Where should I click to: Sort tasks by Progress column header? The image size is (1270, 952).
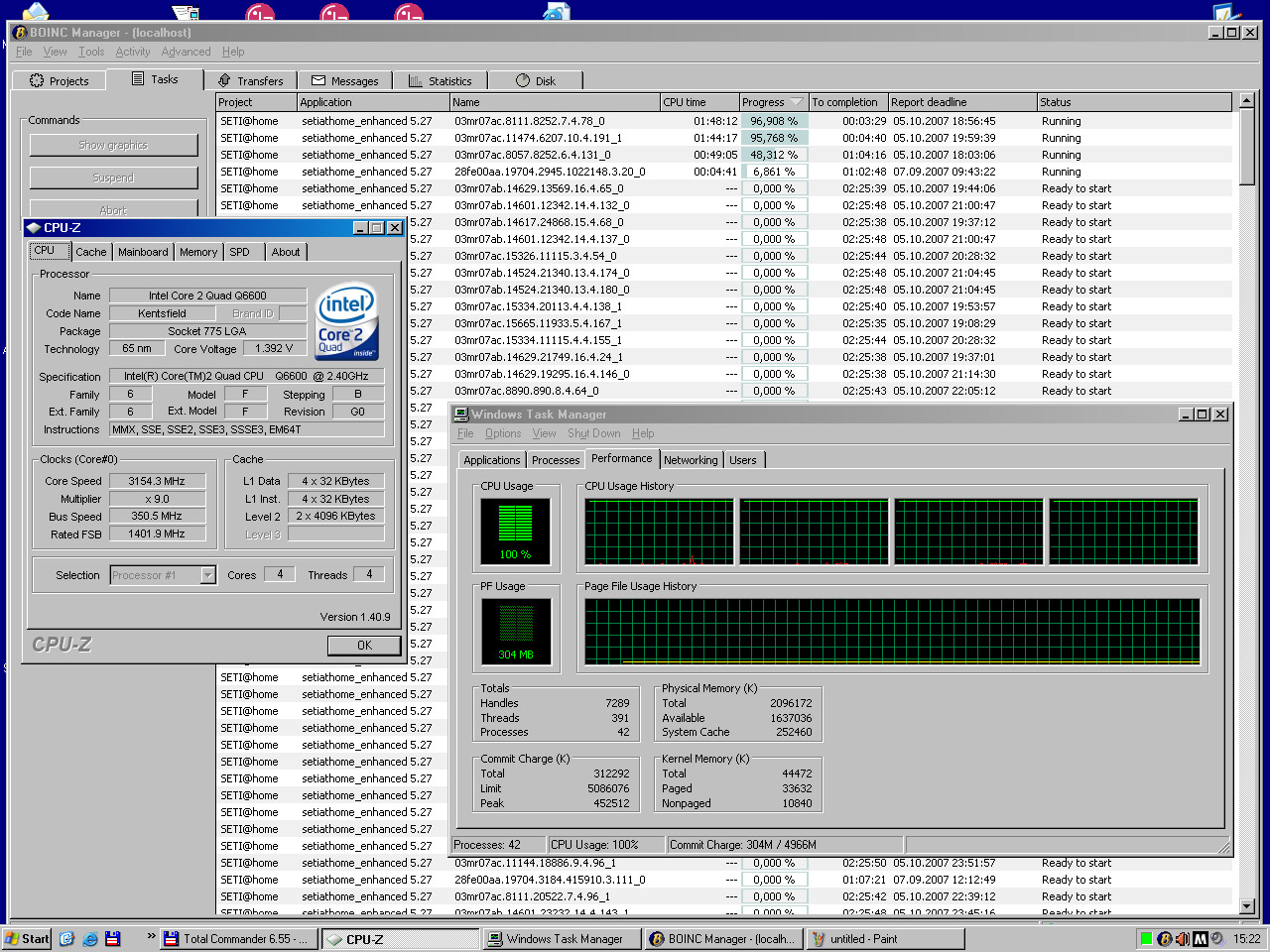click(773, 102)
